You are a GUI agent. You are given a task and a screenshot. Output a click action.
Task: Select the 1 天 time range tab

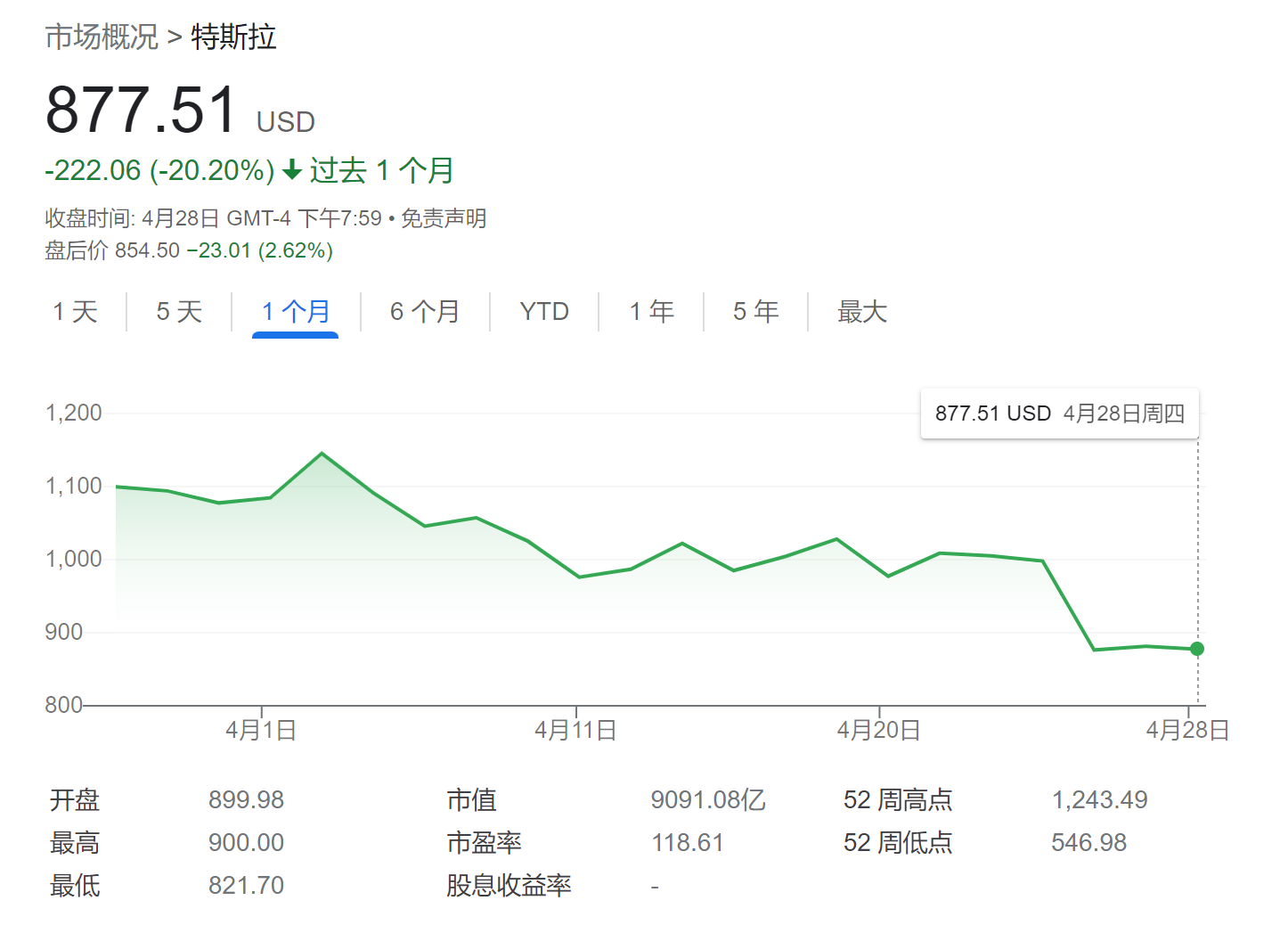(x=75, y=312)
